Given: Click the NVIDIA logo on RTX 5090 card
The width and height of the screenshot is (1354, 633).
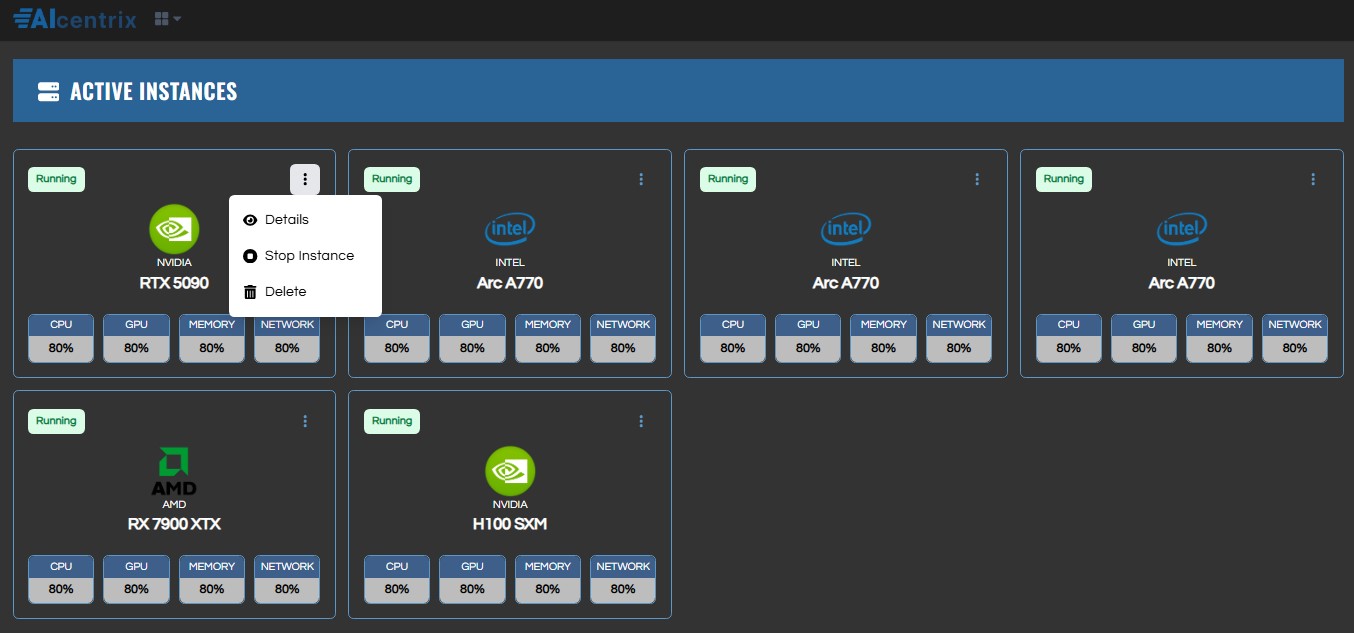Looking at the screenshot, I should pos(174,229).
